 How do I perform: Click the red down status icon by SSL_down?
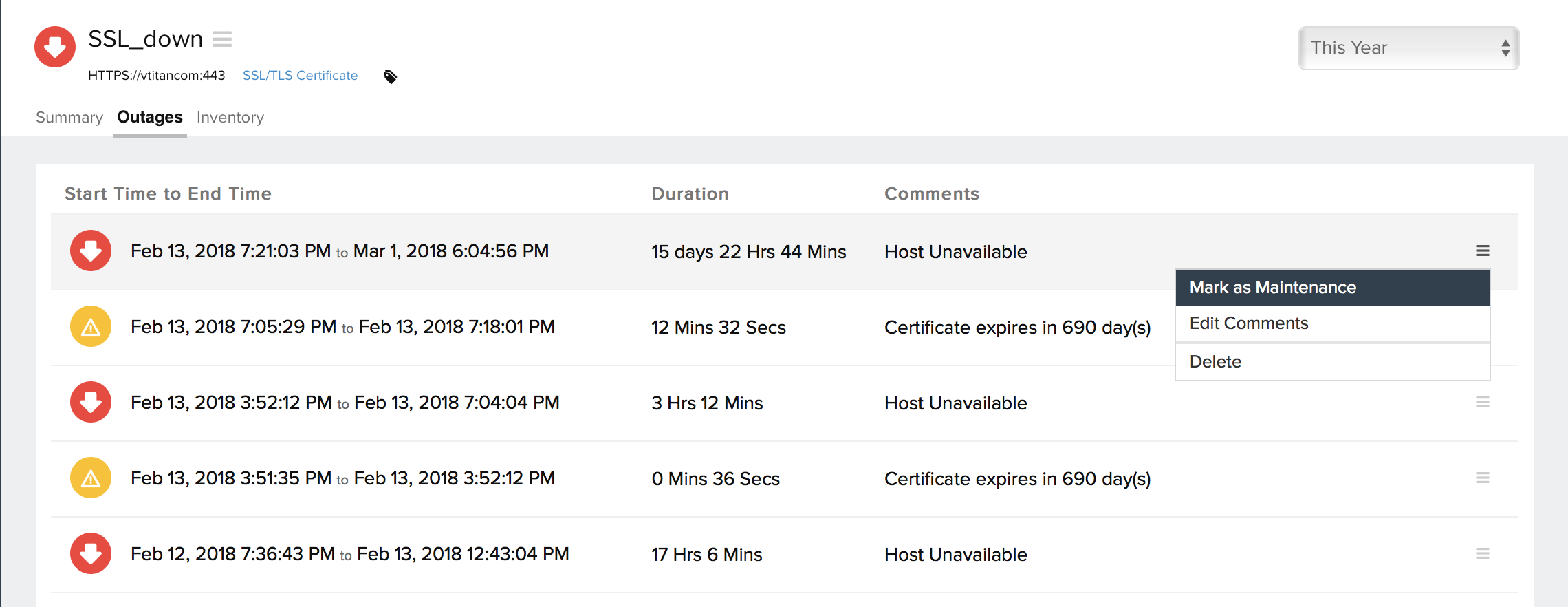pyautogui.click(x=55, y=47)
